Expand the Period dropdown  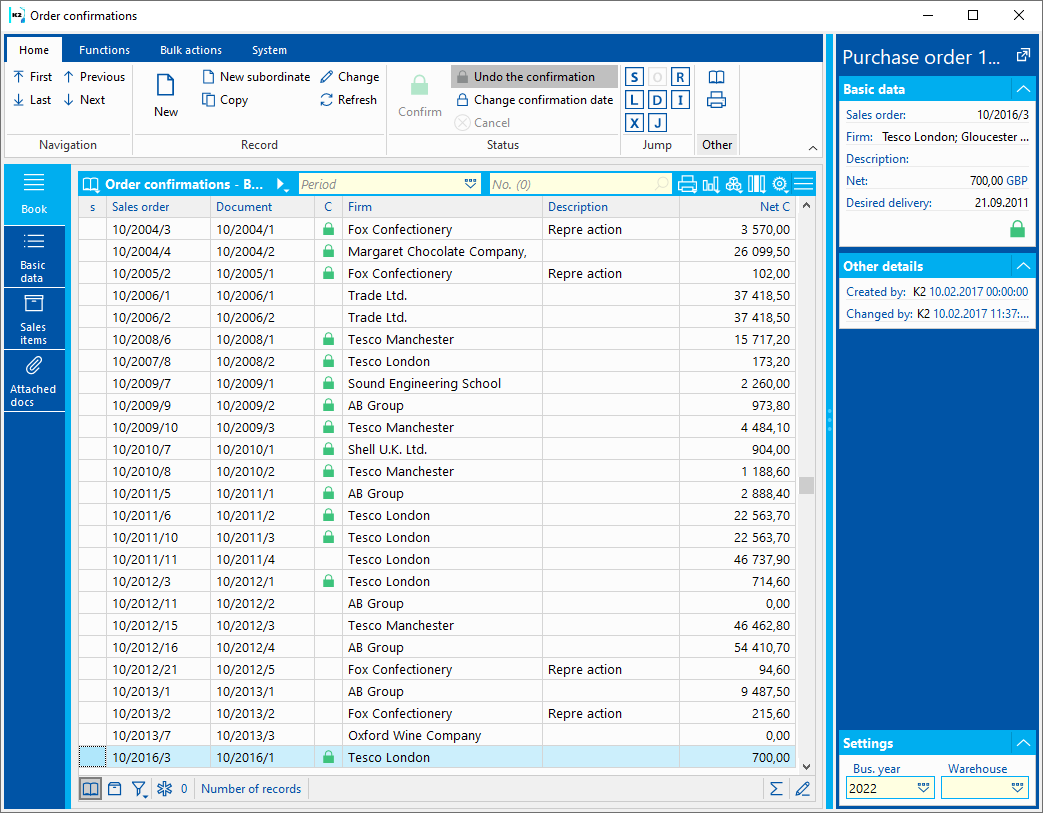click(471, 184)
